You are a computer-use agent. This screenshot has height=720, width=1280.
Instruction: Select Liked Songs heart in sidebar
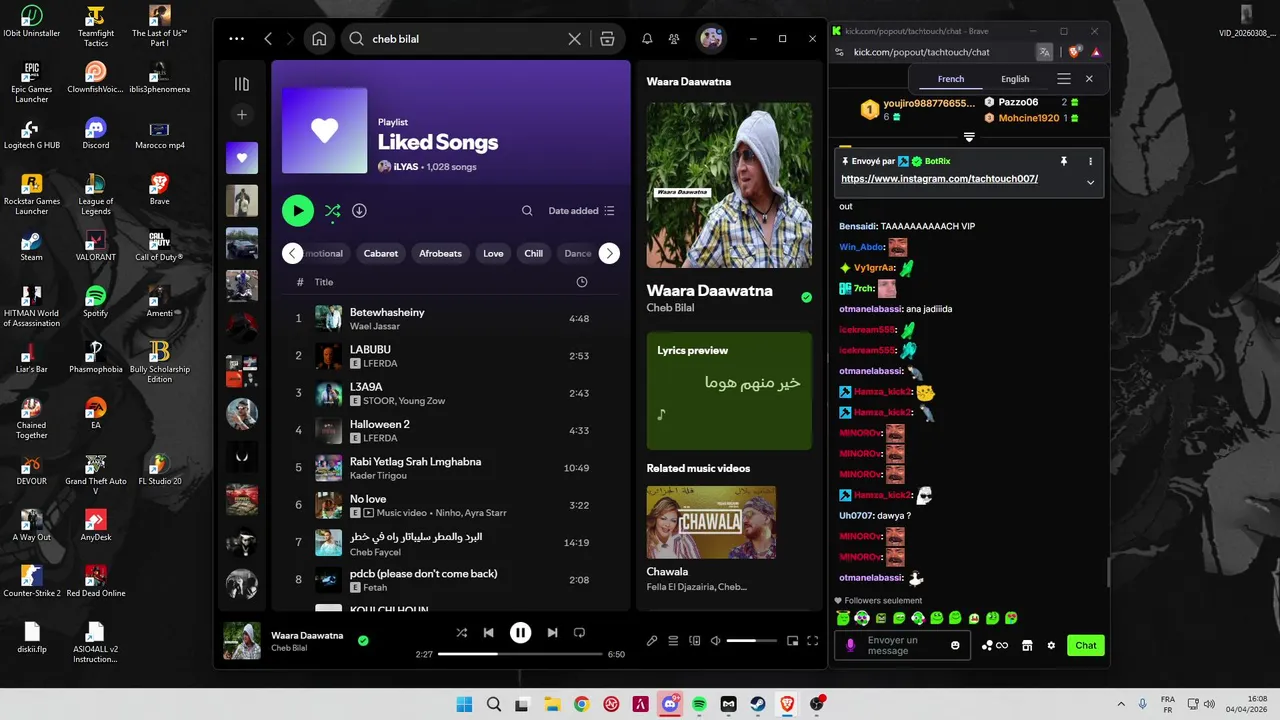point(241,158)
